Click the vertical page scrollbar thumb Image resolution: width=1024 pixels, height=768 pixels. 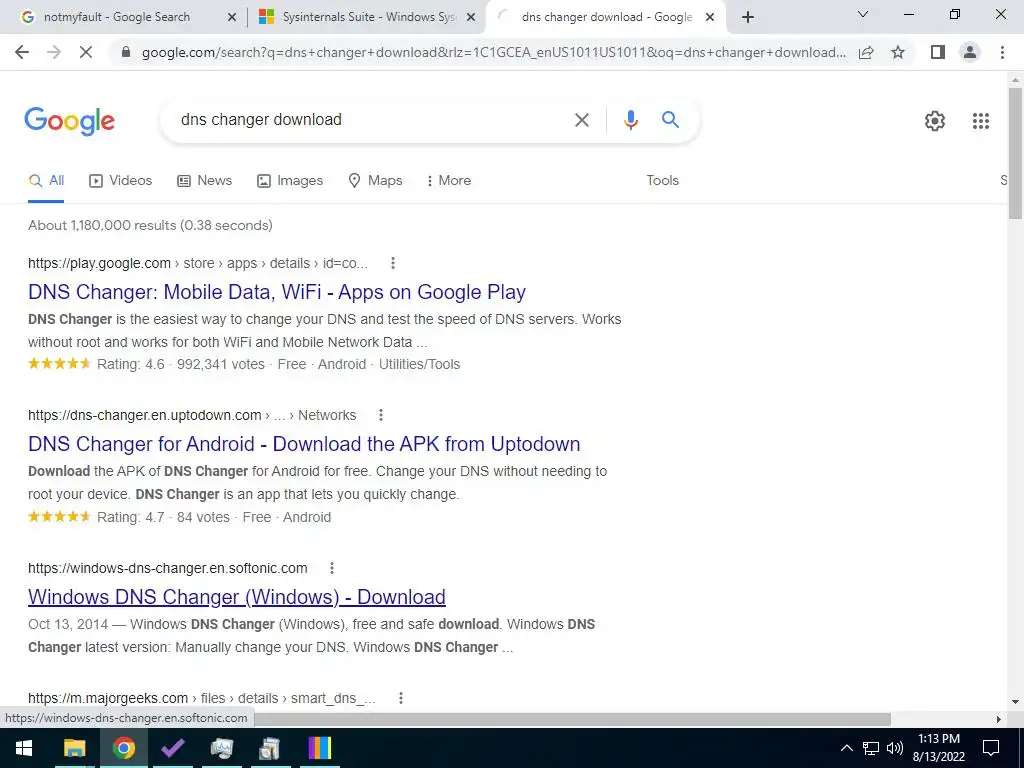(1015, 153)
